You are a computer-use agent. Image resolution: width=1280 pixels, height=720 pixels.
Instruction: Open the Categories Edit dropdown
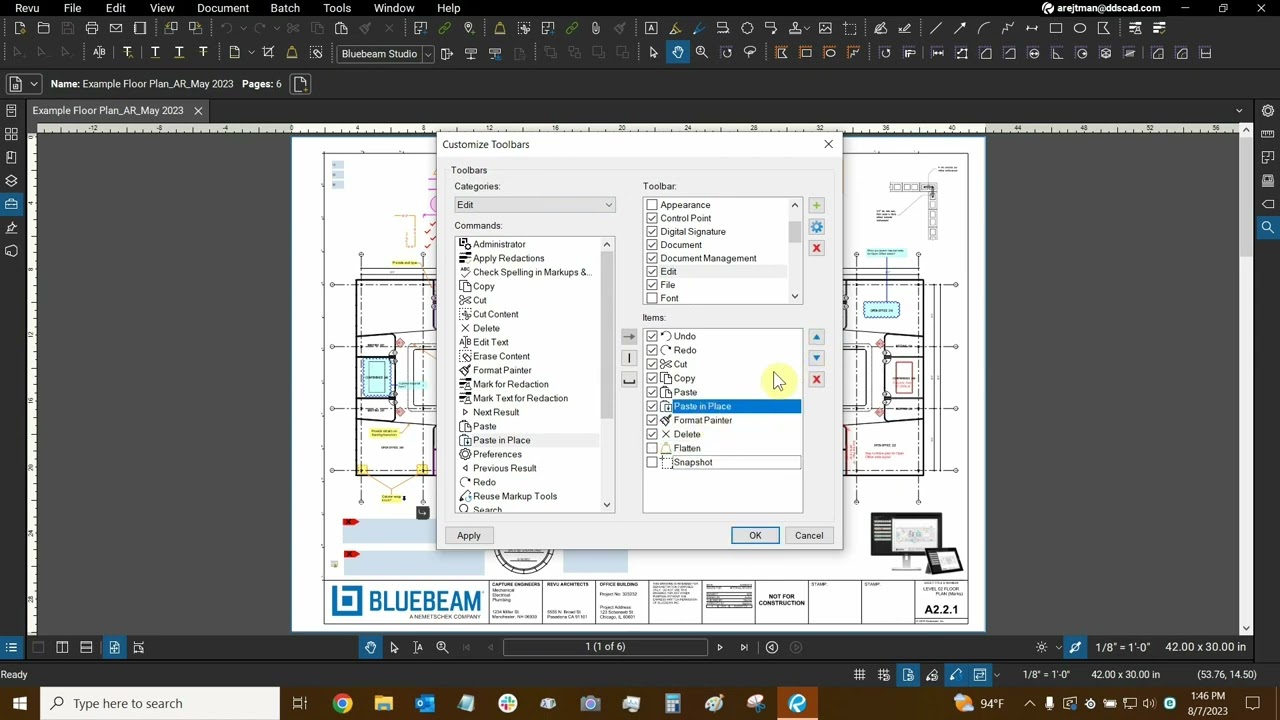(x=535, y=205)
